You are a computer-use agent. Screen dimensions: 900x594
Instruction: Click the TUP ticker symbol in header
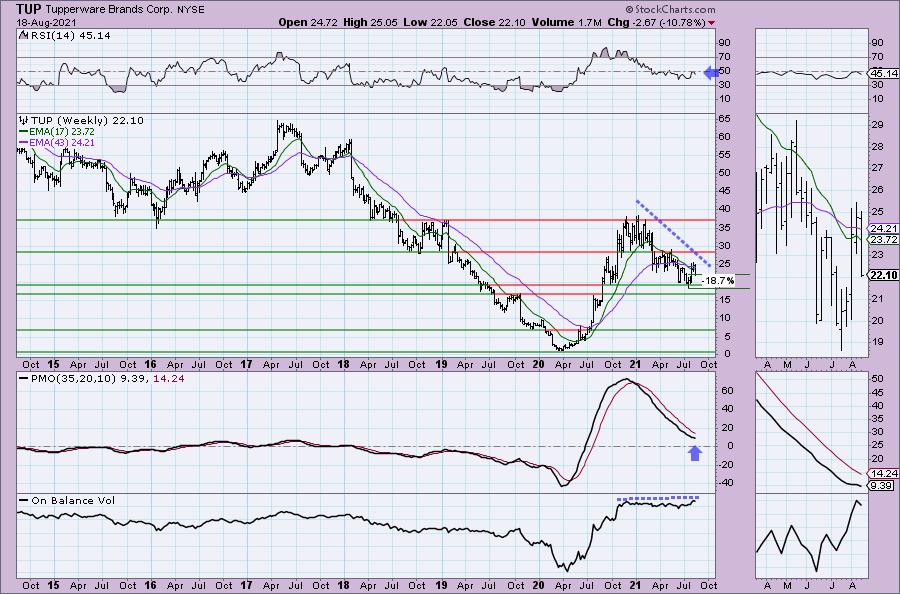pyautogui.click(x=29, y=9)
